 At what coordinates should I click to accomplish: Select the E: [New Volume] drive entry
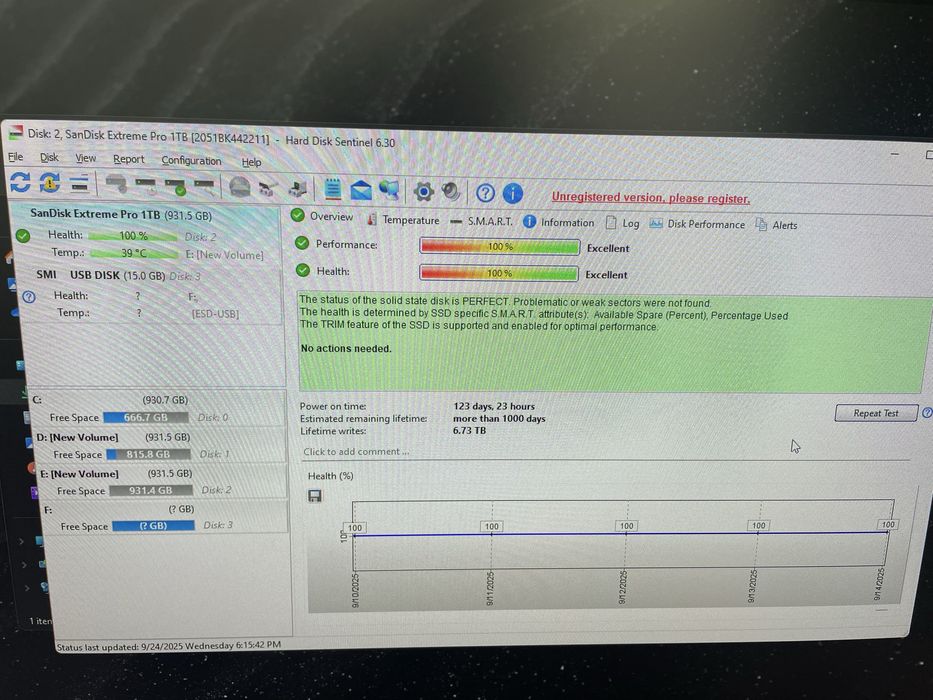(x=162, y=482)
